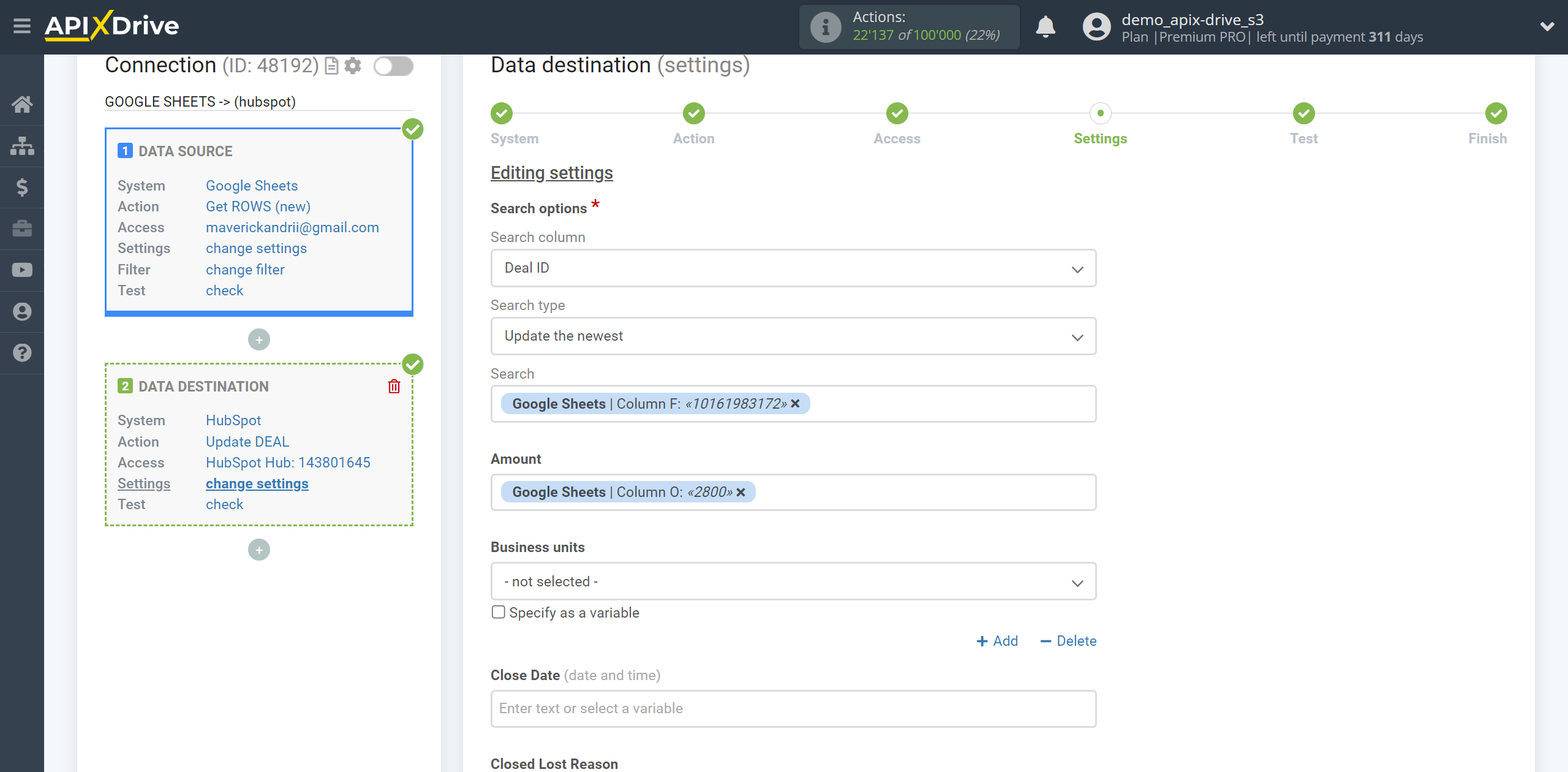Go to the Settings step

(x=1100, y=113)
